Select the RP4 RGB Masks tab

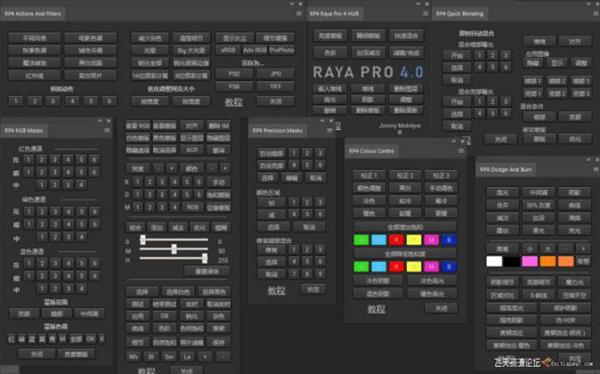(24, 131)
